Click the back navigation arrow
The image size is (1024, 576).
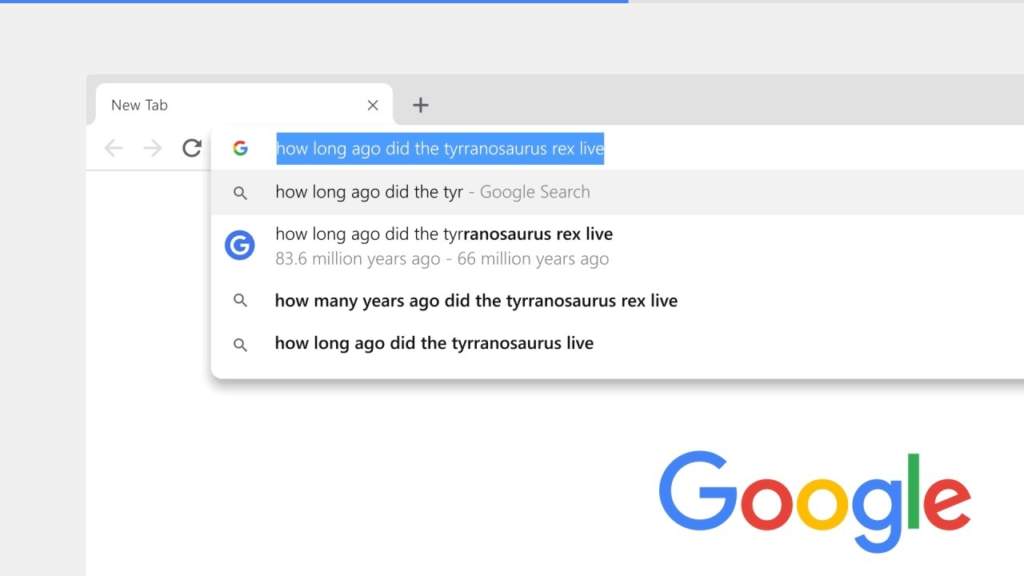[113, 147]
